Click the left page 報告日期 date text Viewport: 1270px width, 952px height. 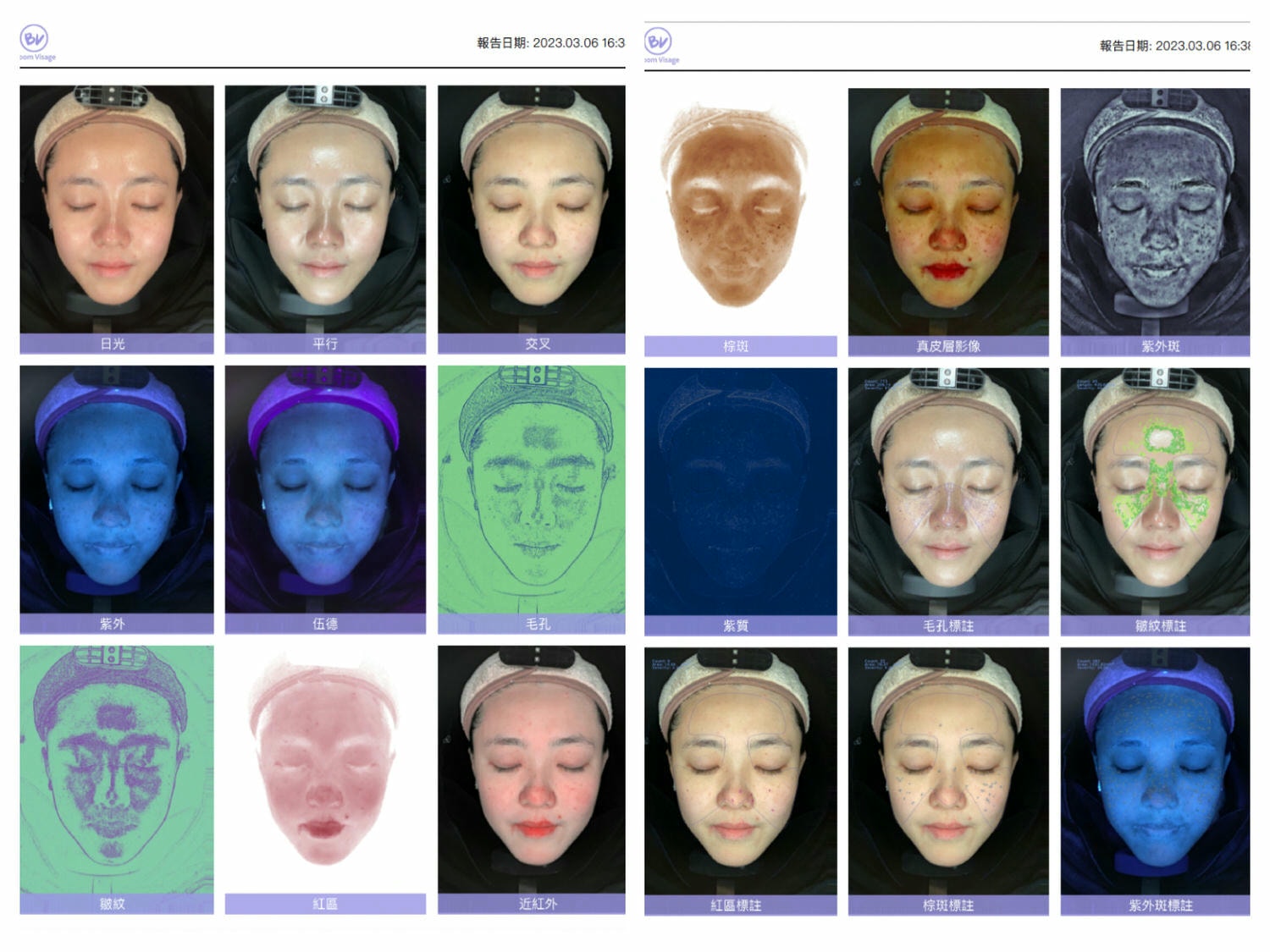(x=550, y=42)
